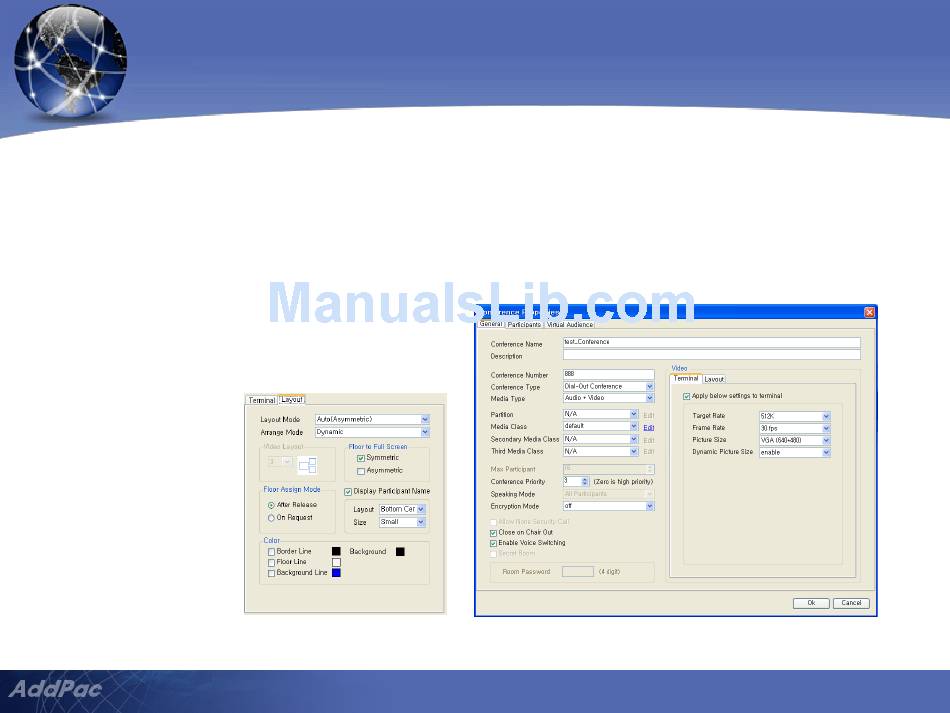Click the Edit link beside Media Class
The width and height of the screenshot is (950, 713).
tap(648, 428)
